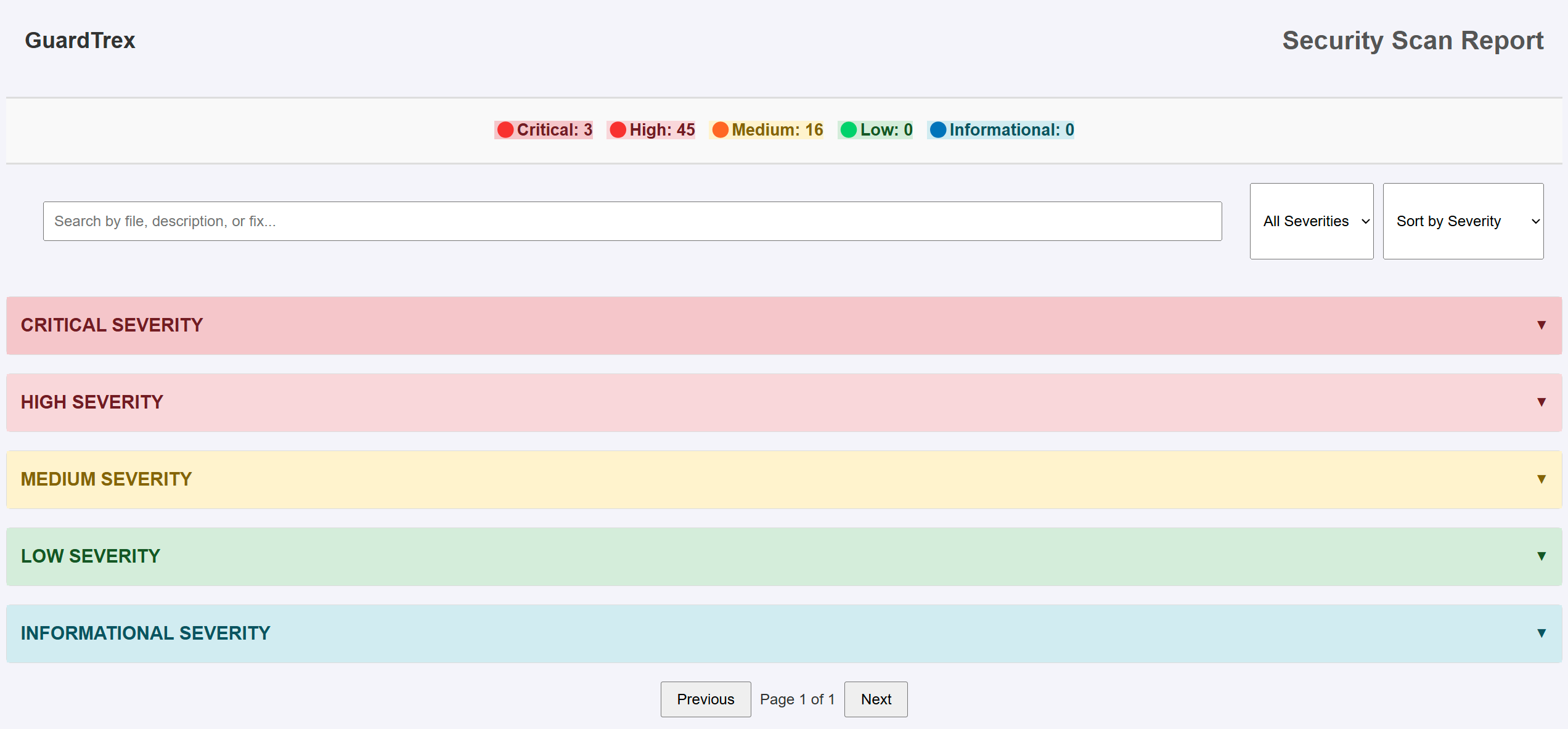The height and width of the screenshot is (729, 1568).
Task: Open the Sort by Severity dropdown
Action: click(1463, 221)
